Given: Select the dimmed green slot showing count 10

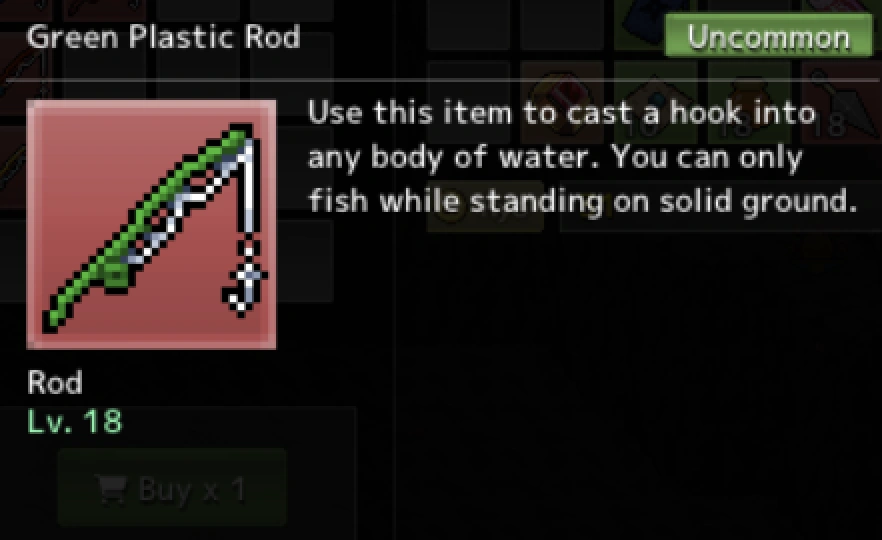Looking at the screenshot, I should tap(655, 103).
